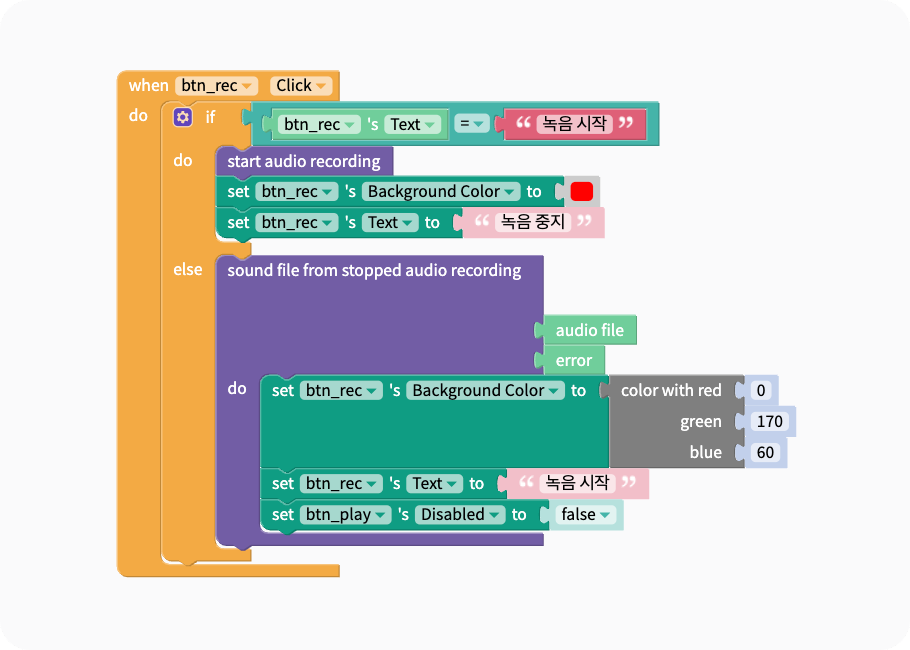Open the Click event dropdown

tap(301, 86)
